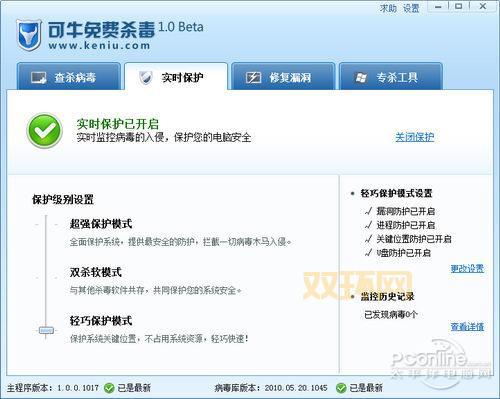Click the checkmark beside U盘防护已开启
The image size is (500, 399).
point(368,253)
